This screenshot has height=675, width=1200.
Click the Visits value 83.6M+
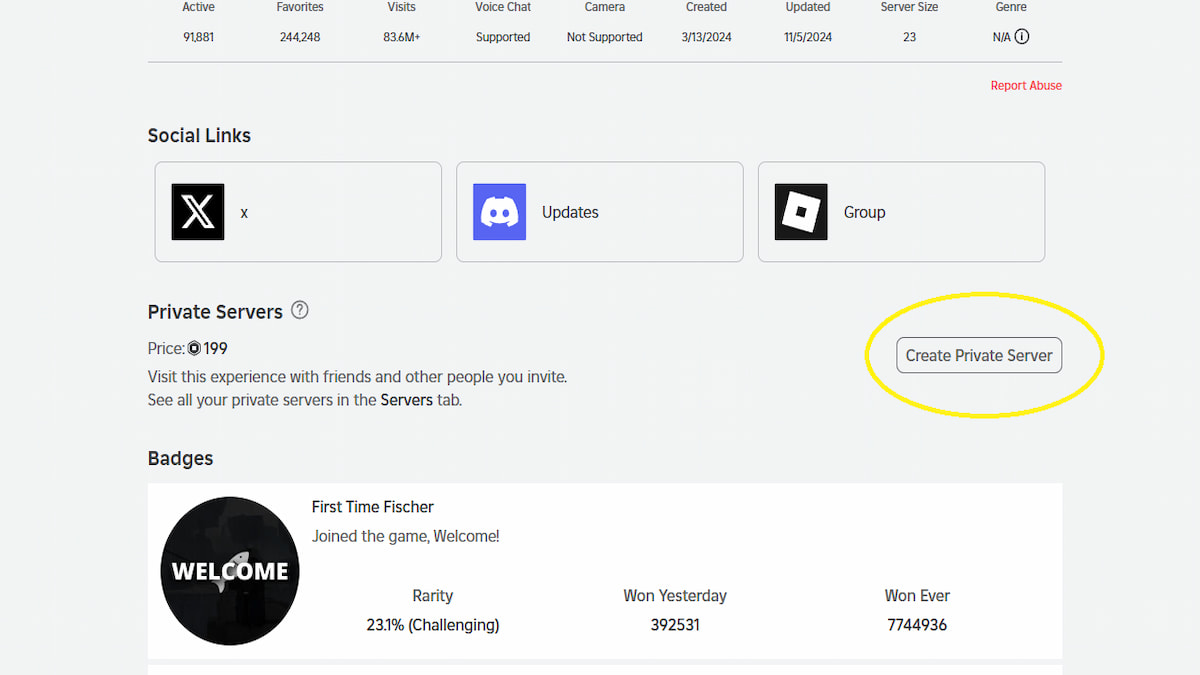pos(402,37)
